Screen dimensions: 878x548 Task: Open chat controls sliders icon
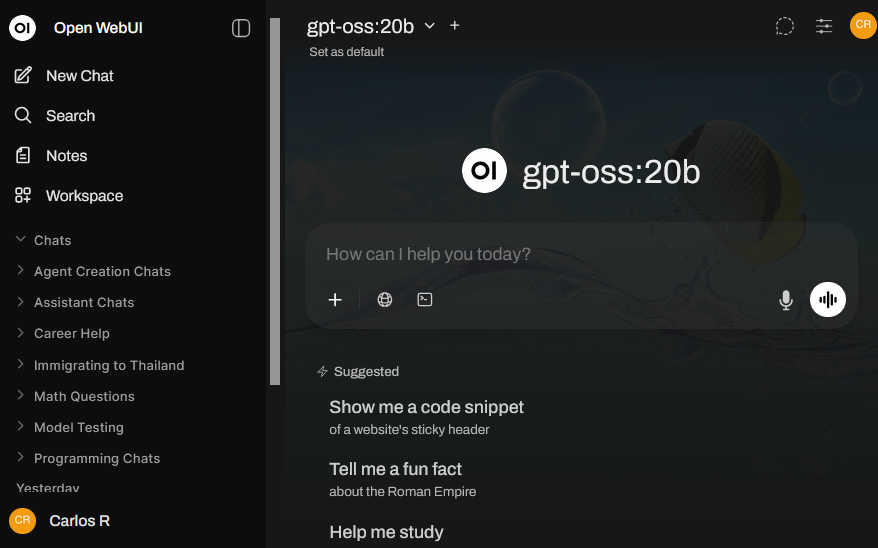tap(824, 27)
